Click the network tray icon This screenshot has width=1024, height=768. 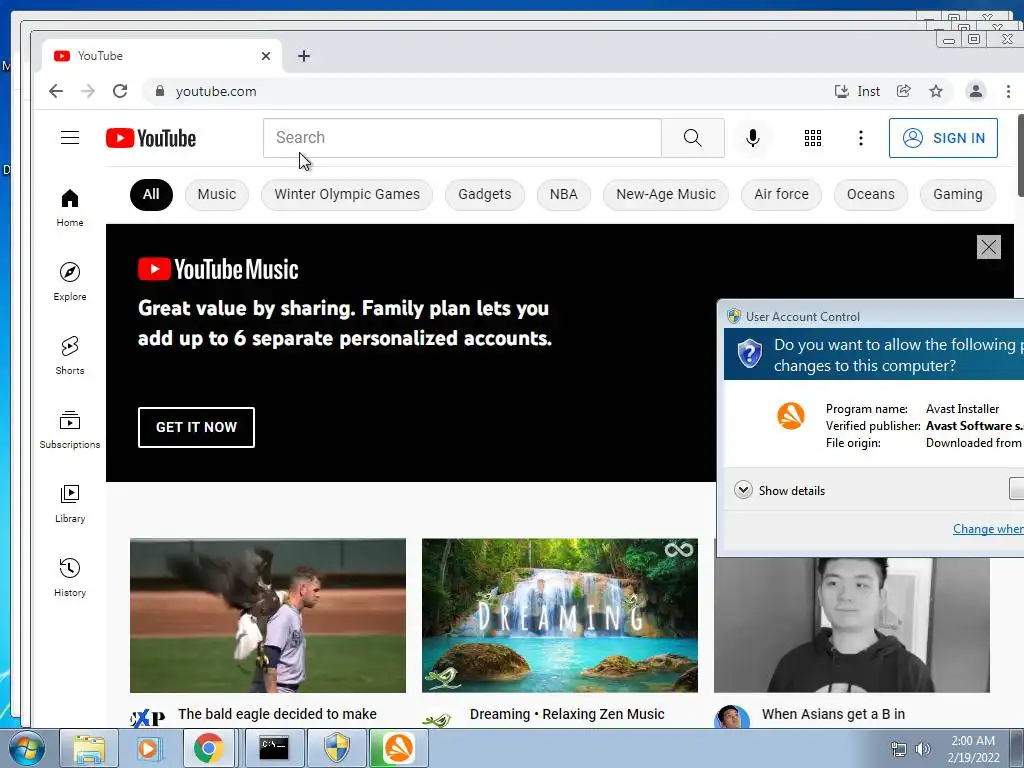(899, 749)
